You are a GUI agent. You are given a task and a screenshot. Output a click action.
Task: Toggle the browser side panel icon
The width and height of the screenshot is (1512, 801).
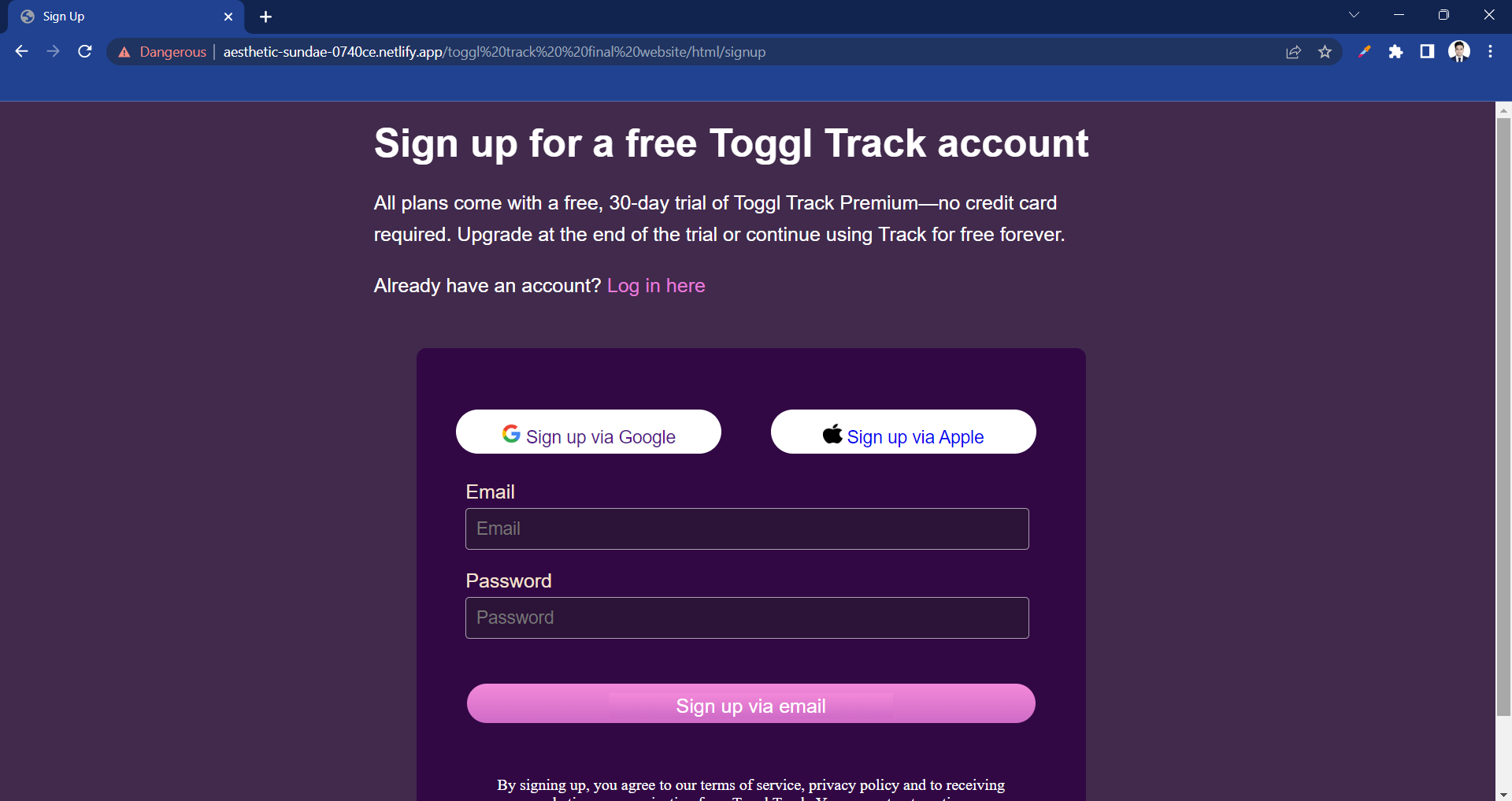tap(1427, 52)
